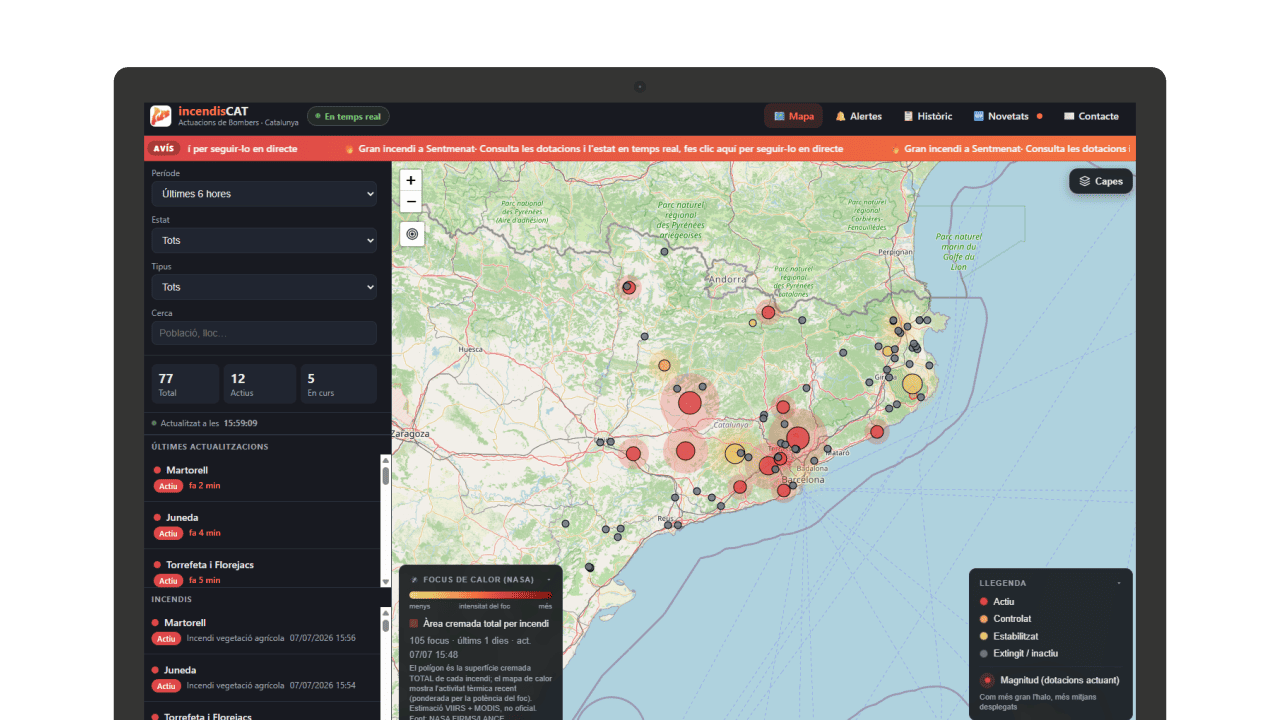Toggle 'Àrea cremada total per incendi' swatch
Image resolution: width=1280 pixels, height=720 pixels.
[x=414, y=623]
